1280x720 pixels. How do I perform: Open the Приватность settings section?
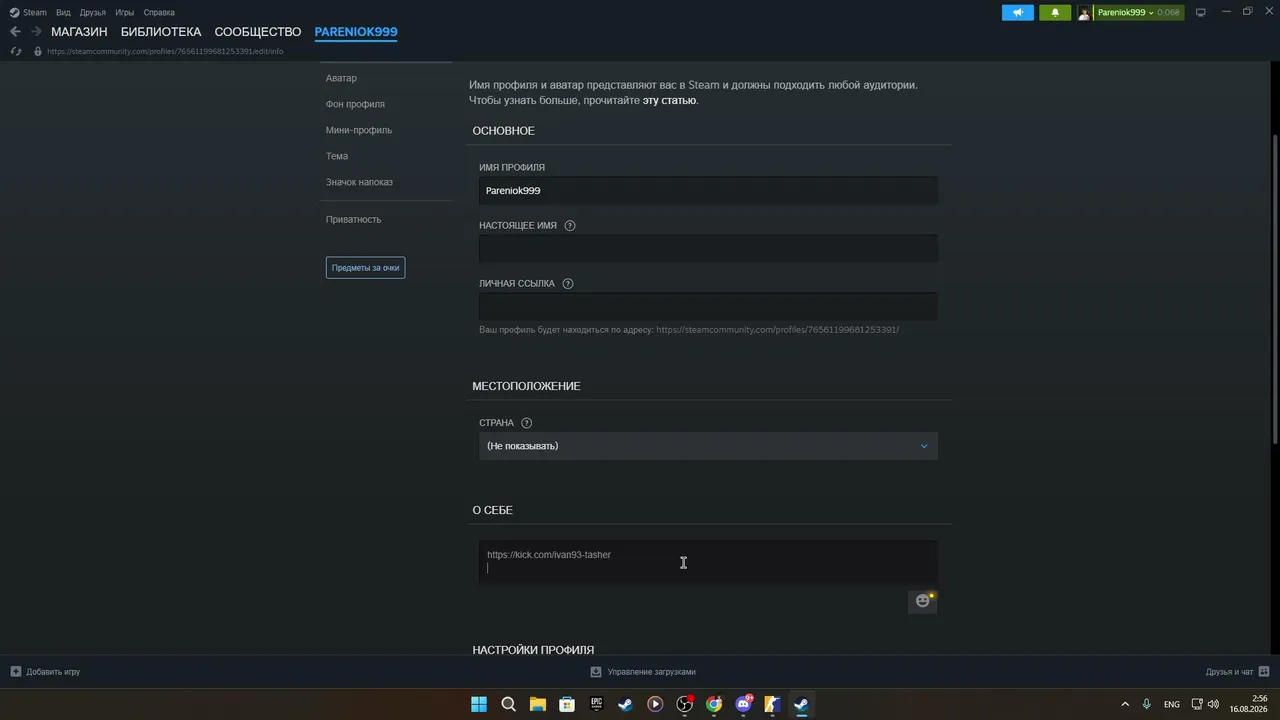pyautogui.click(x=353, y=219)
